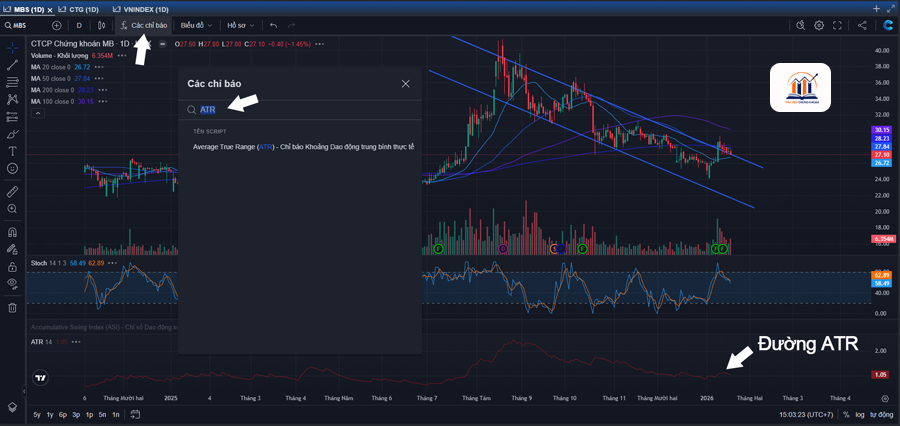Open more options for MA 200 indicator

coord(103,90)
